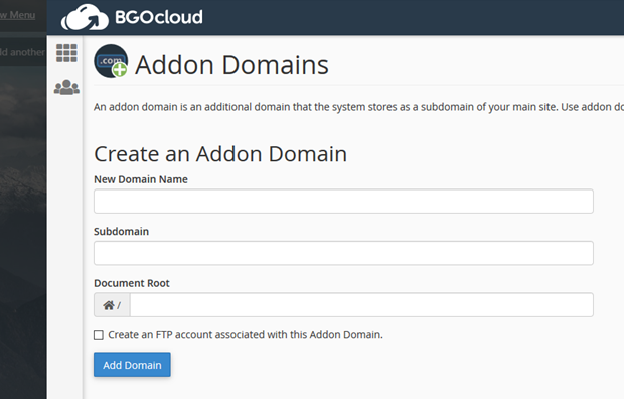
Task: Focus the Document Root text field
Action: click(x=362, y=305)
